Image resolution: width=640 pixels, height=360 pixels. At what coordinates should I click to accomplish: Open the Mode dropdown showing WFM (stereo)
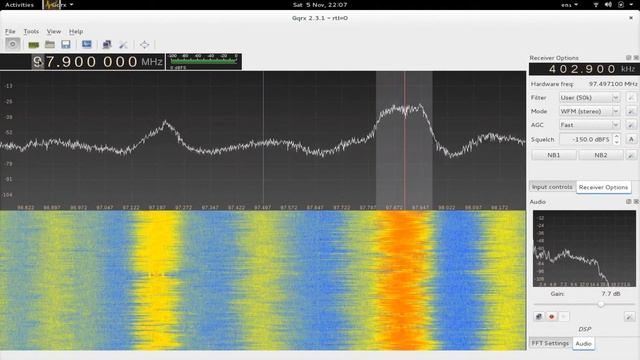589,111
